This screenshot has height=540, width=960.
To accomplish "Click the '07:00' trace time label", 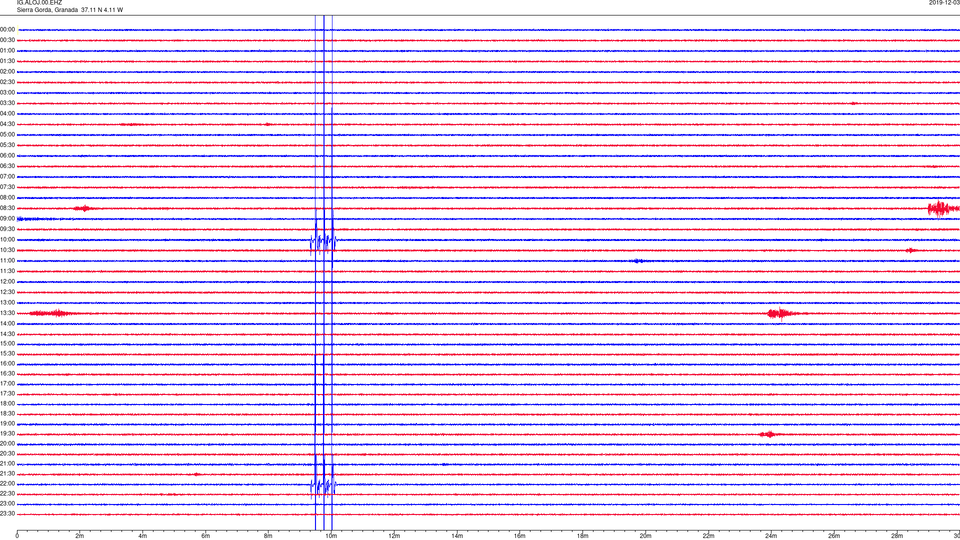I will pyautogui.click(x=7, y=177).
